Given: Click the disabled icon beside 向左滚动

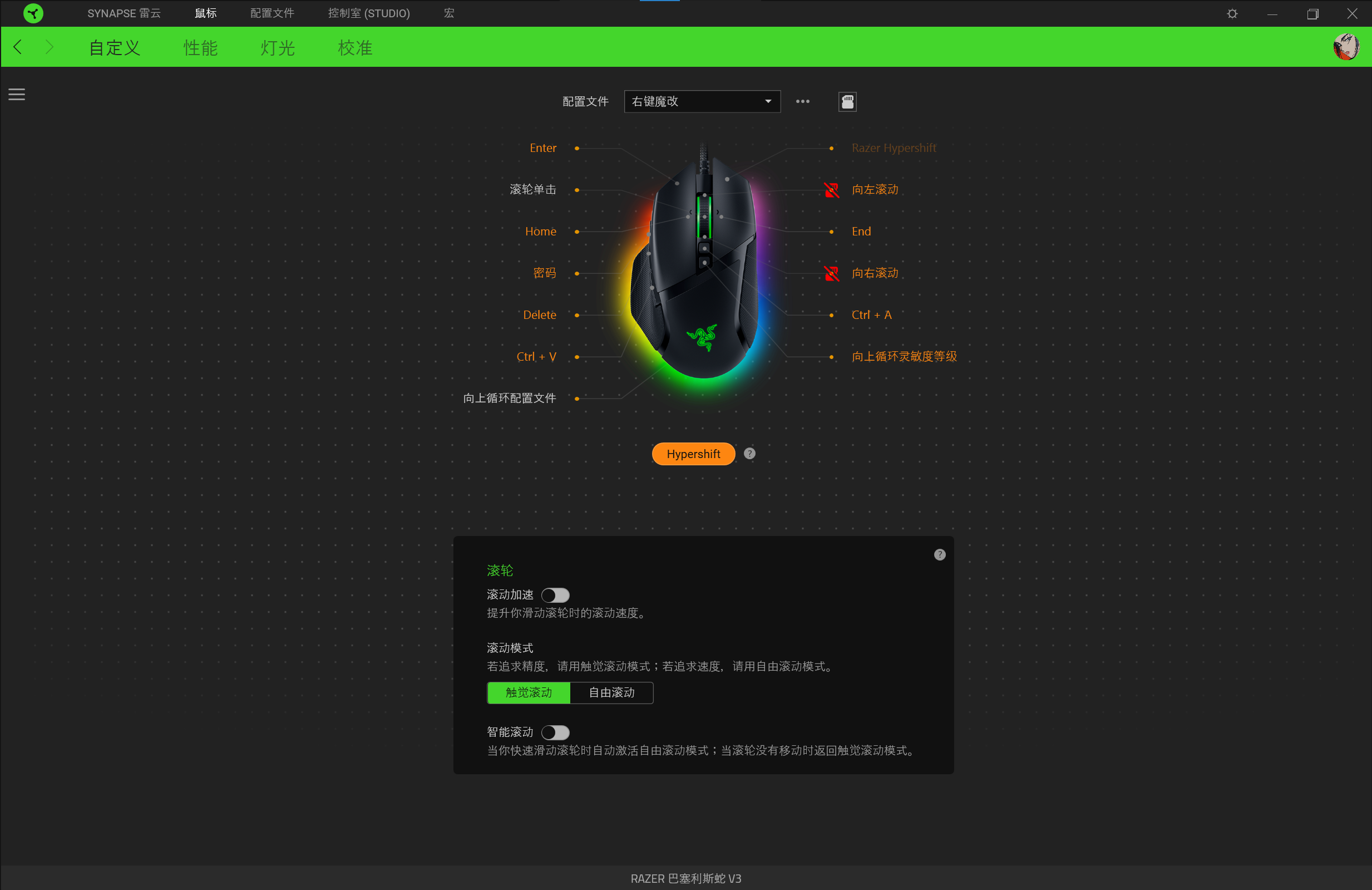Looking at the screenshot, I should click(831, 190).
